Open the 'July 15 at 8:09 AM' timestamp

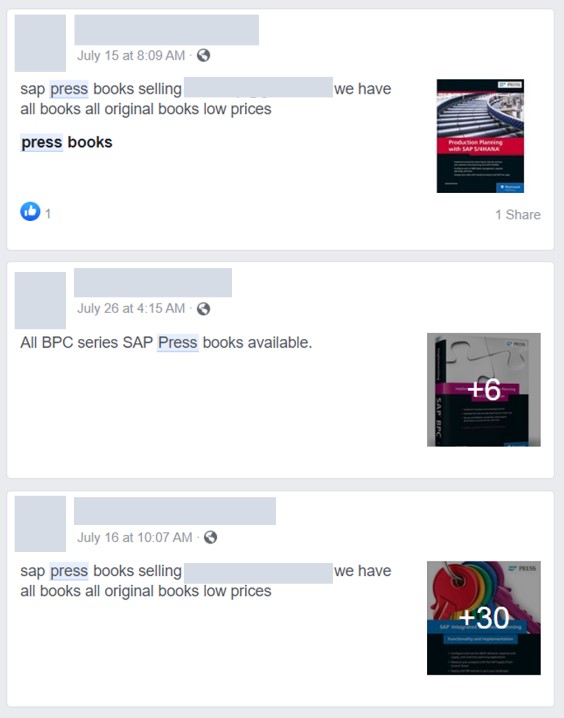coord(131,55)
